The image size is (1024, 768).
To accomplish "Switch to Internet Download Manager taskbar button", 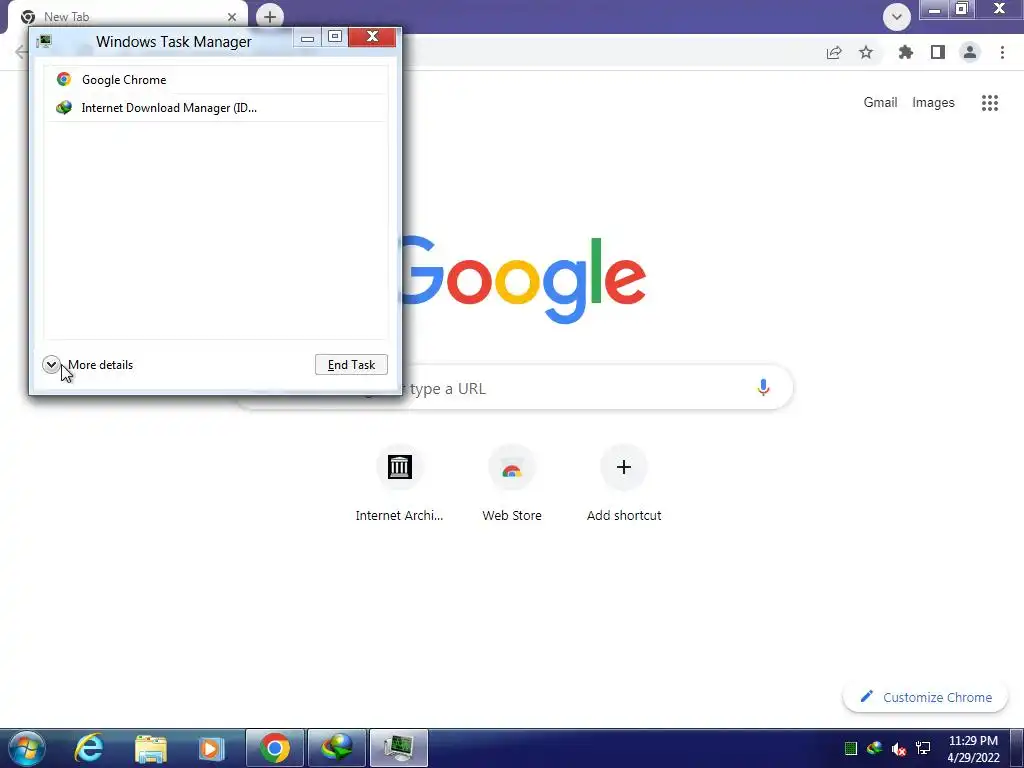I will (336, 748).
